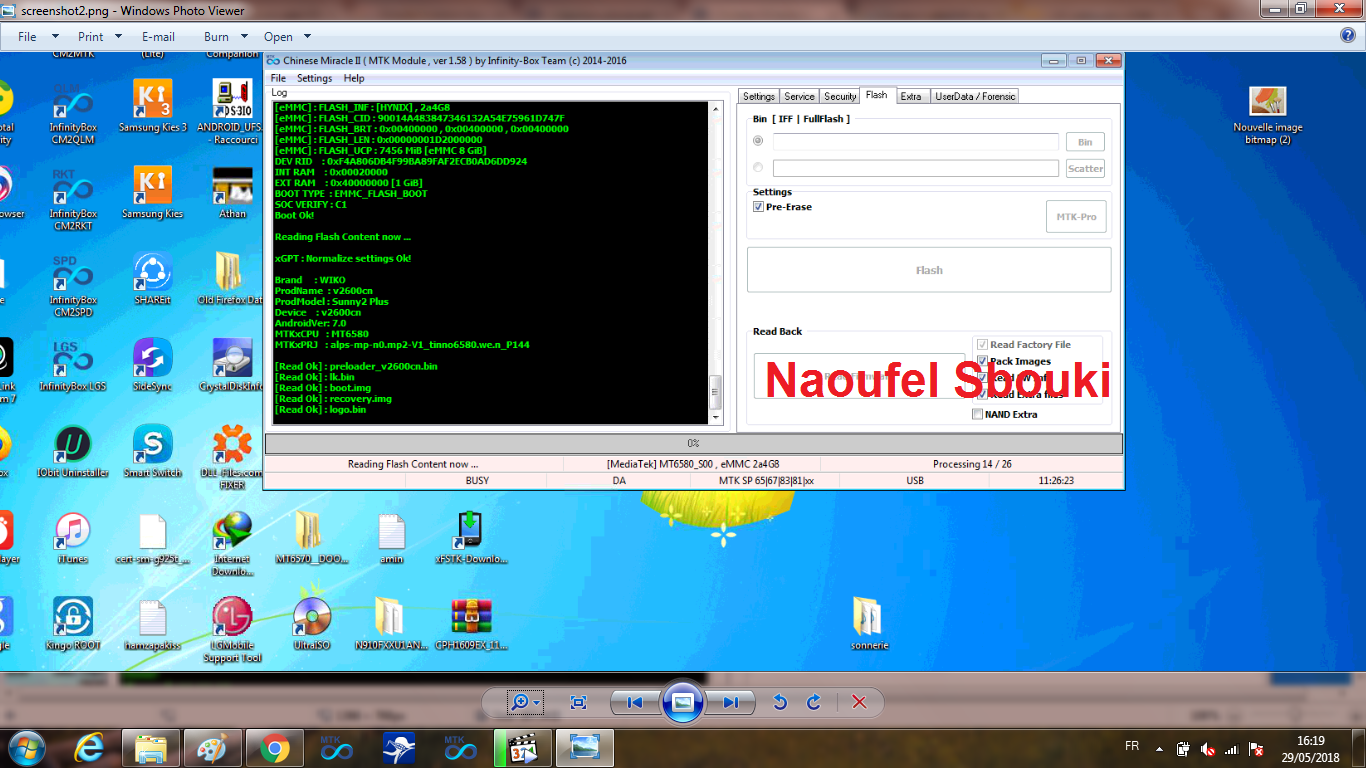Click the Scatter browse button
The width and height of the screenshot is (1366, 768).
(1085, 168)
